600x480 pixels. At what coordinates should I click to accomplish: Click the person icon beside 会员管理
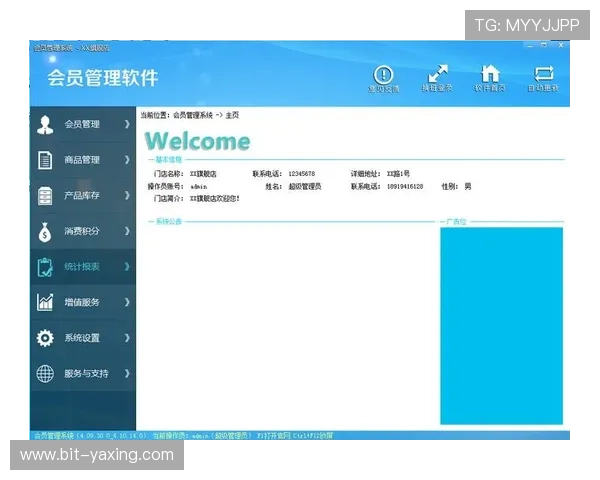point(45,124)
